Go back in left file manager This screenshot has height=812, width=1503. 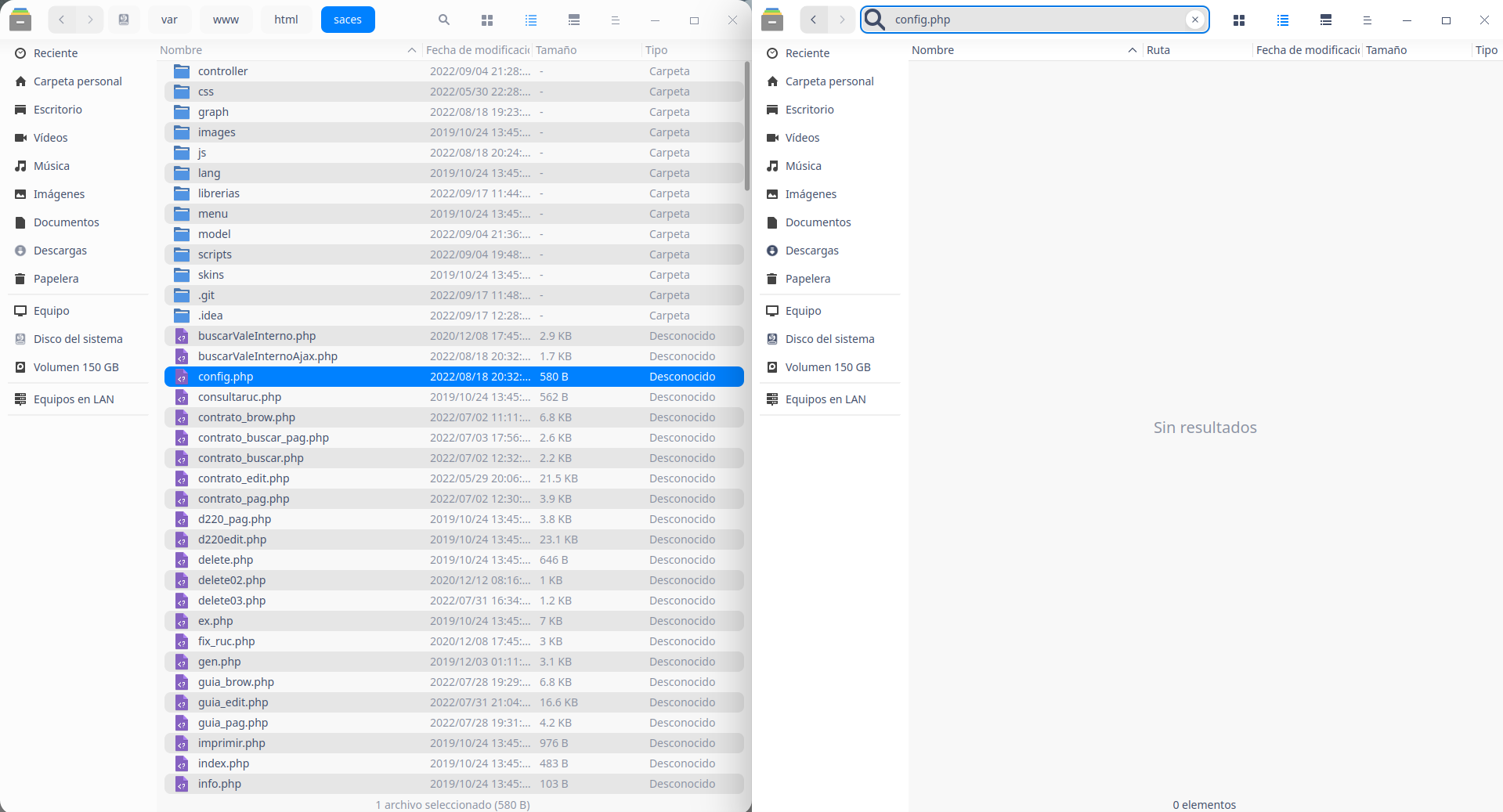[62, 20]
